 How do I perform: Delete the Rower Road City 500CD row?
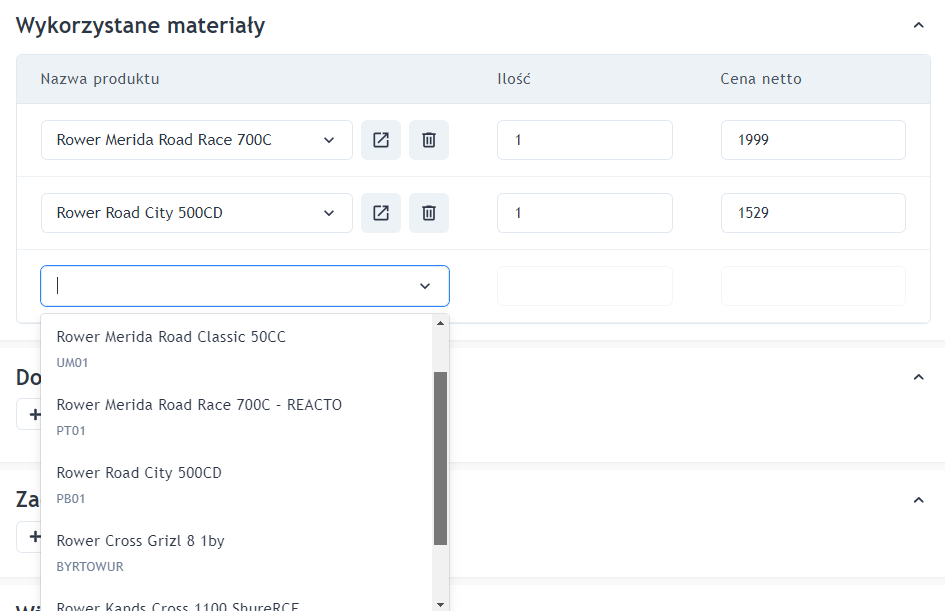point(429,213)
